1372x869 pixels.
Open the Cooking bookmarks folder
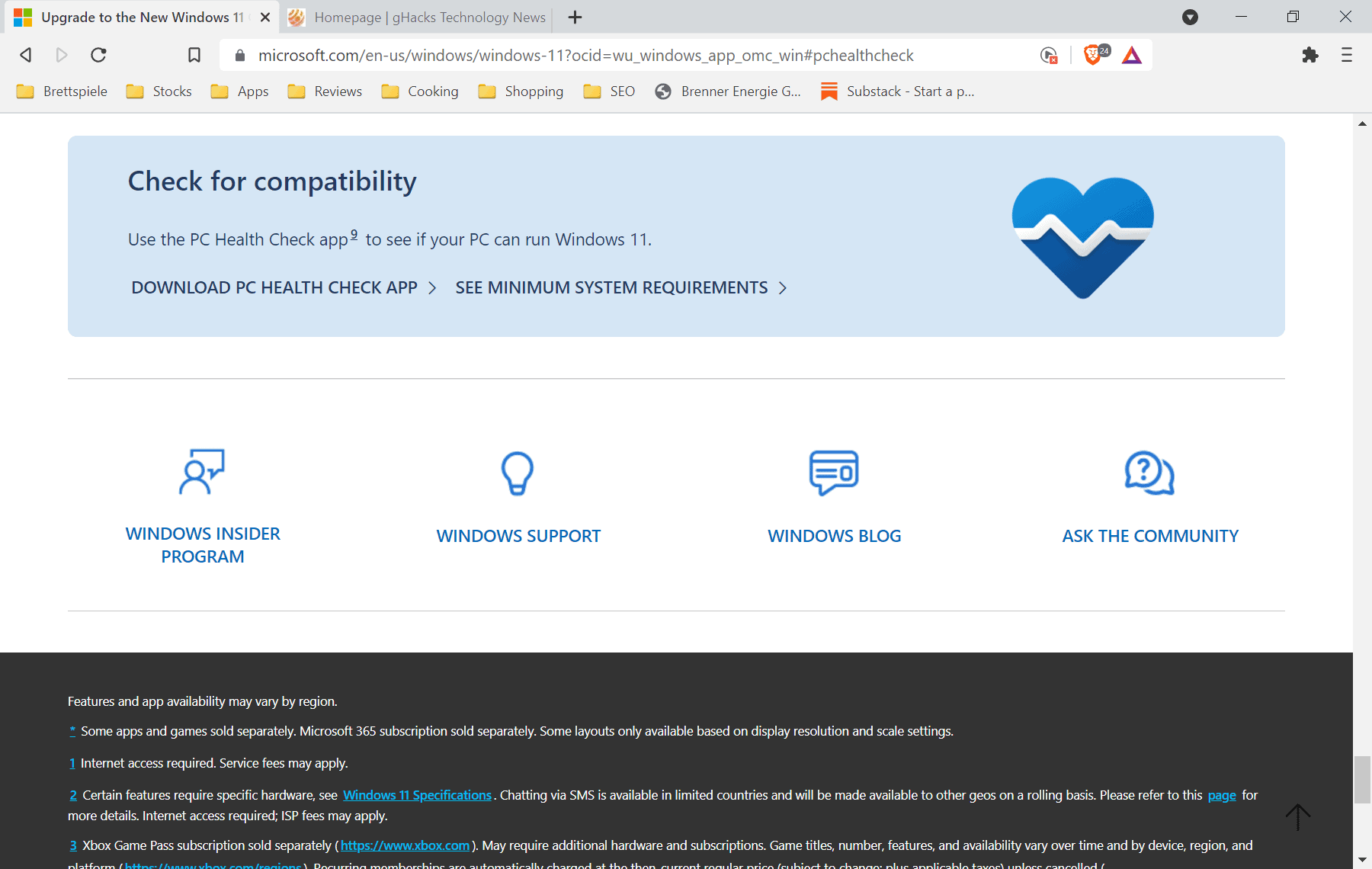point(420,91)
